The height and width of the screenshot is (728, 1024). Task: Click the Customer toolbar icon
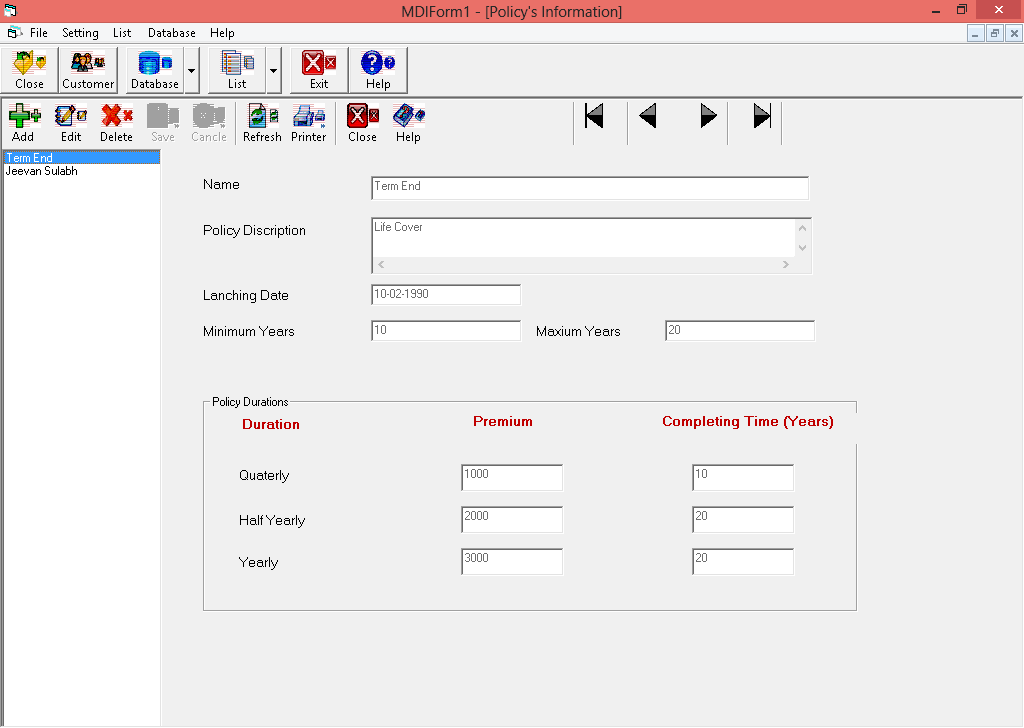point(87,68)
